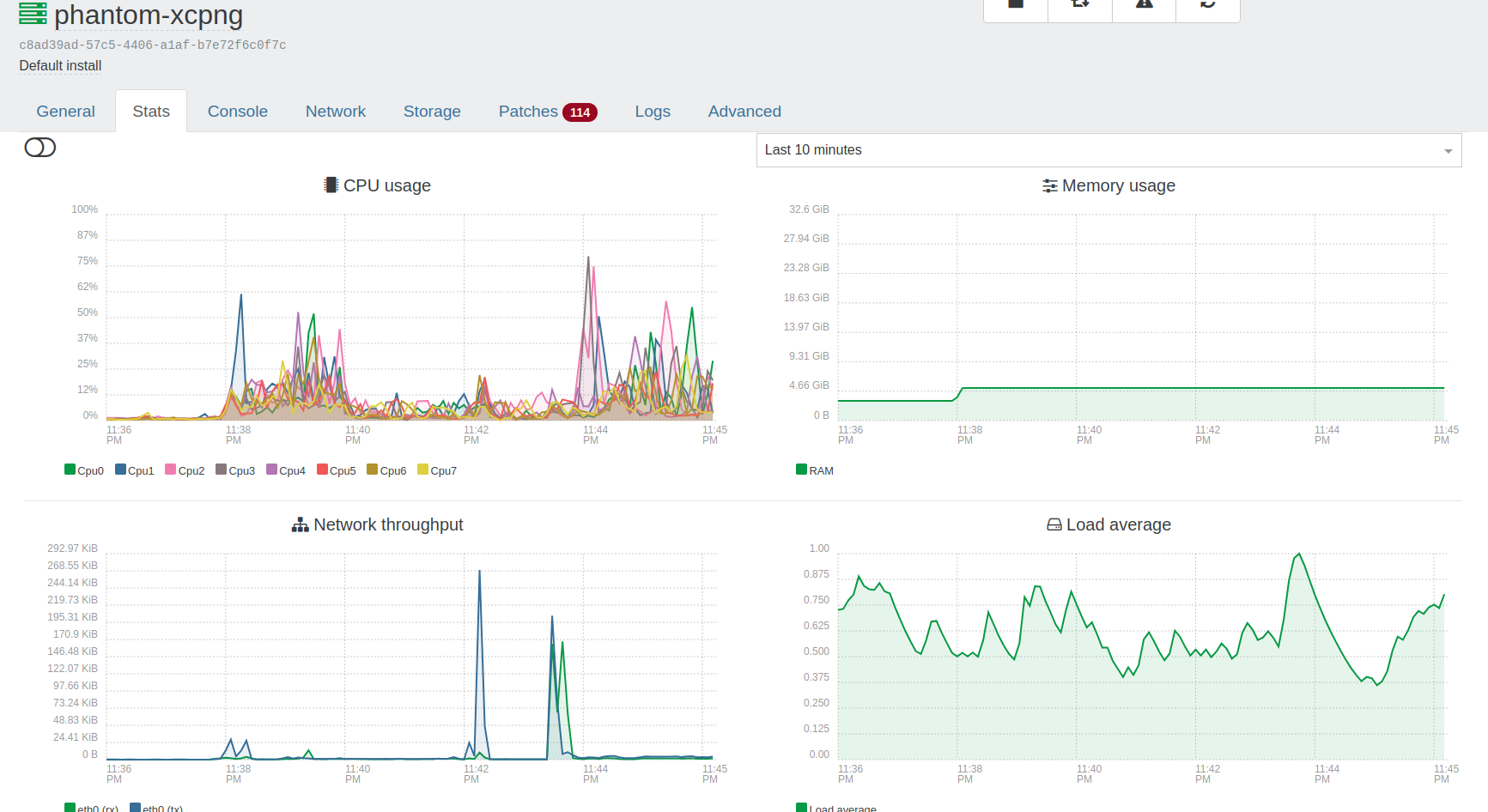
Task: Open the Last 10 minutes dropdown
Action: (x=1108, y=150)
